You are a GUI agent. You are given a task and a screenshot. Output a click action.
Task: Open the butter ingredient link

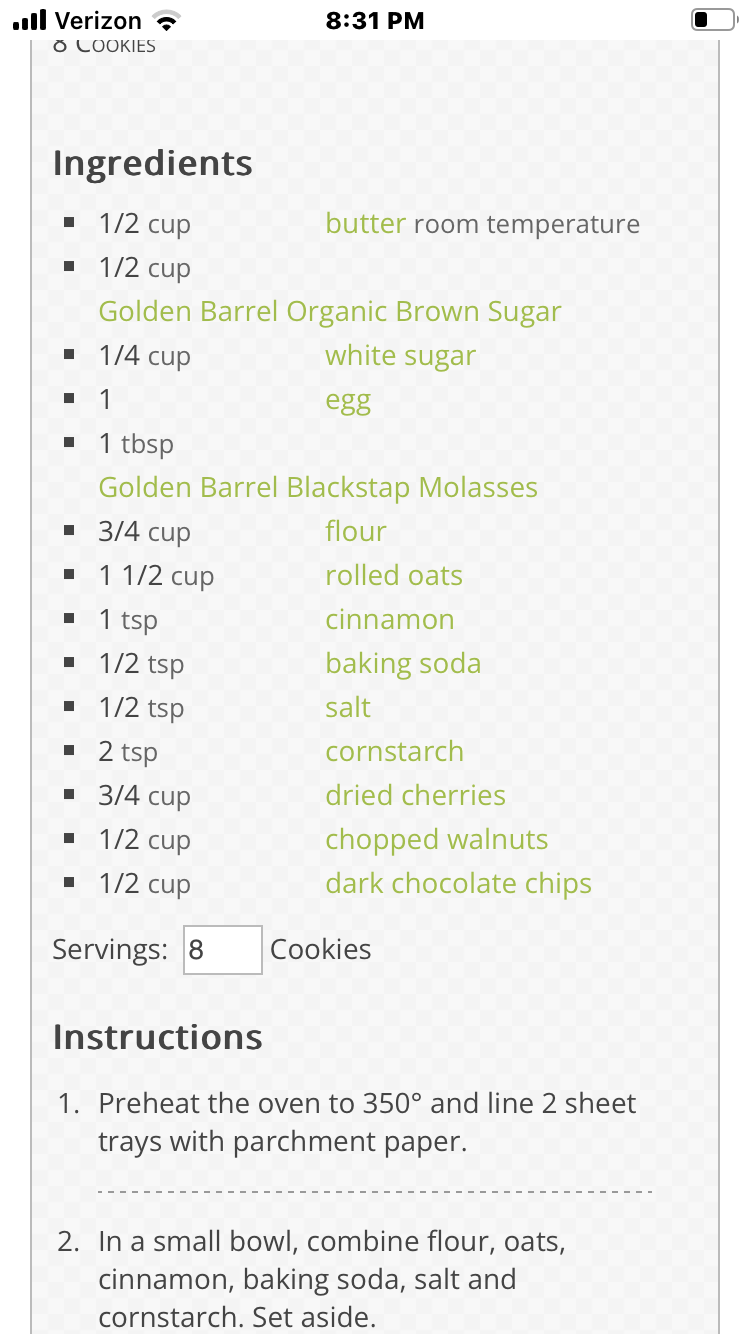click(365, 224)
